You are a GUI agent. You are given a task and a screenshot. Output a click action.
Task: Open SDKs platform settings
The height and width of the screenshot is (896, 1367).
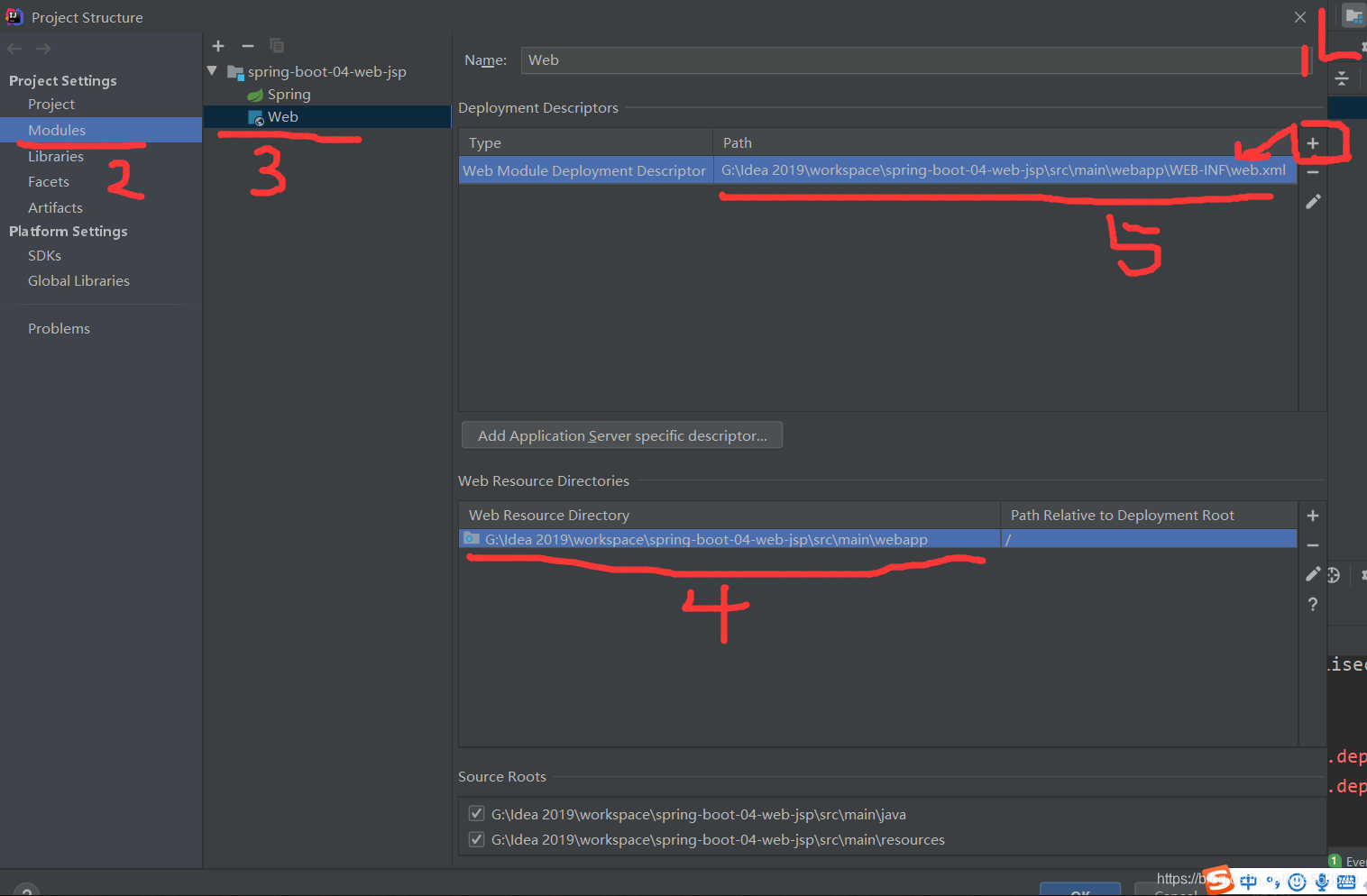pyautogui.click(x=45, y=256)
